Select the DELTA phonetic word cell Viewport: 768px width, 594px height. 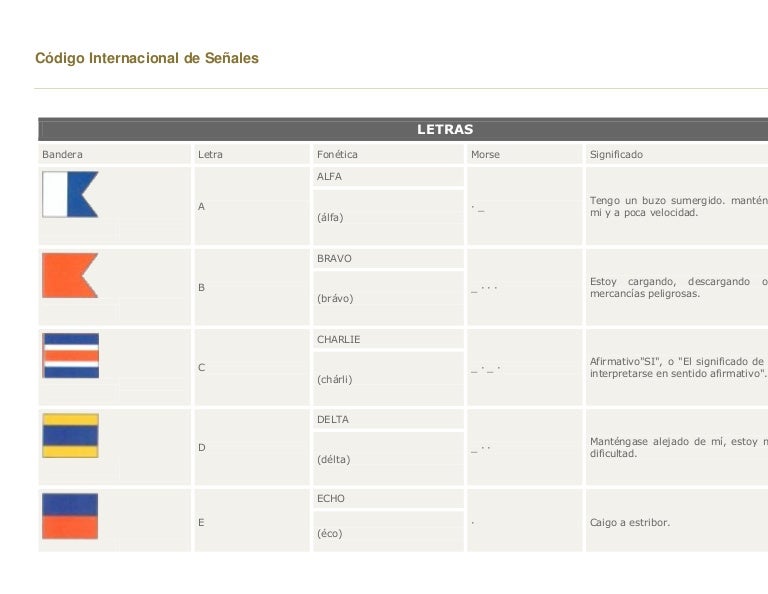(x=333, y=420)
